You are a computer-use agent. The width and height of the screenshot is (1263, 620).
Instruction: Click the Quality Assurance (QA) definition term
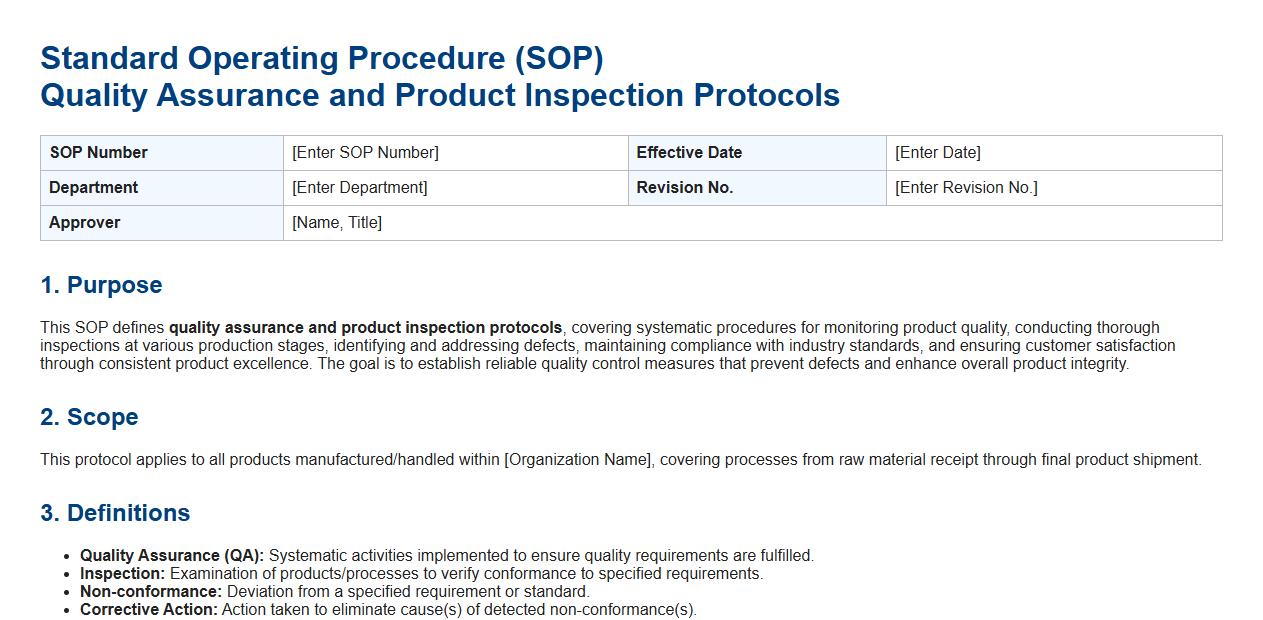pyautogui.click(x=172, y=556)
